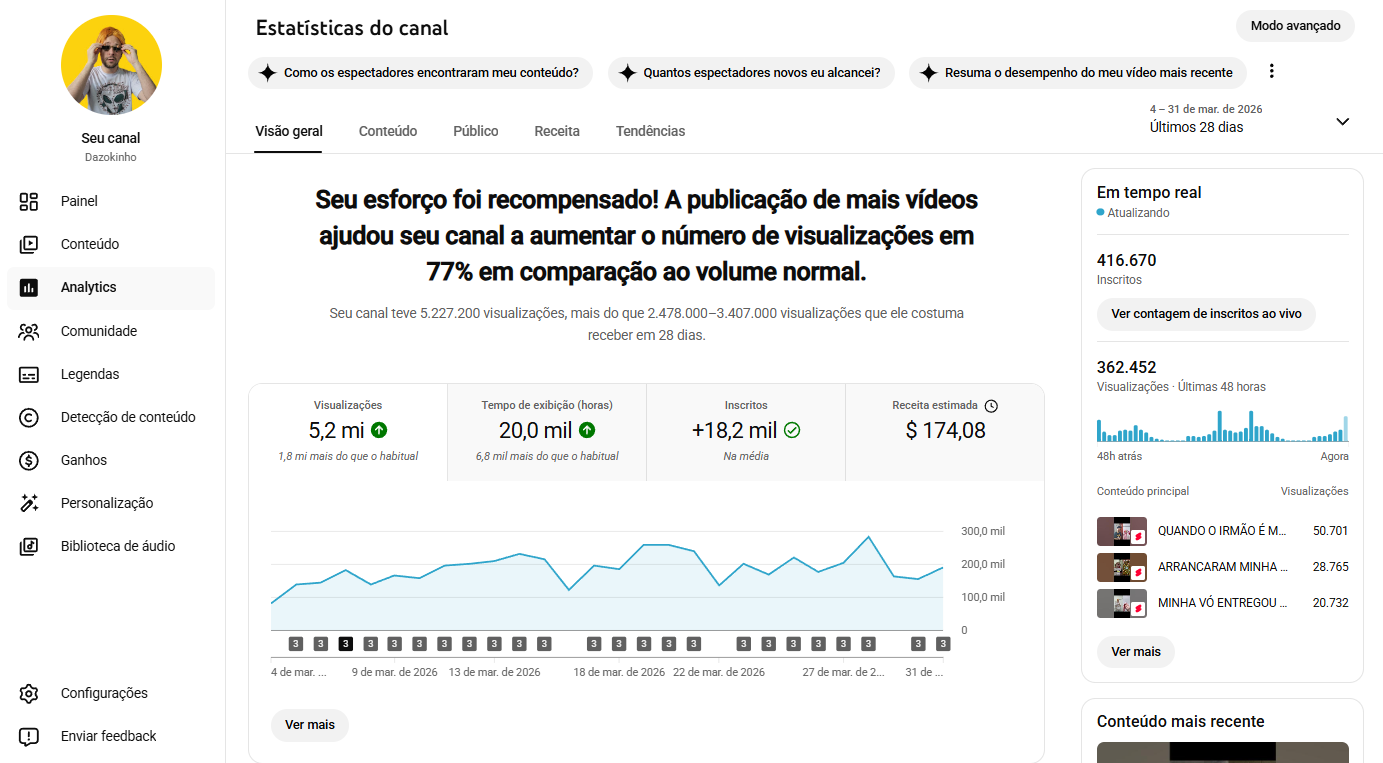Select the Visualizações metric card

tap(348, 432)
